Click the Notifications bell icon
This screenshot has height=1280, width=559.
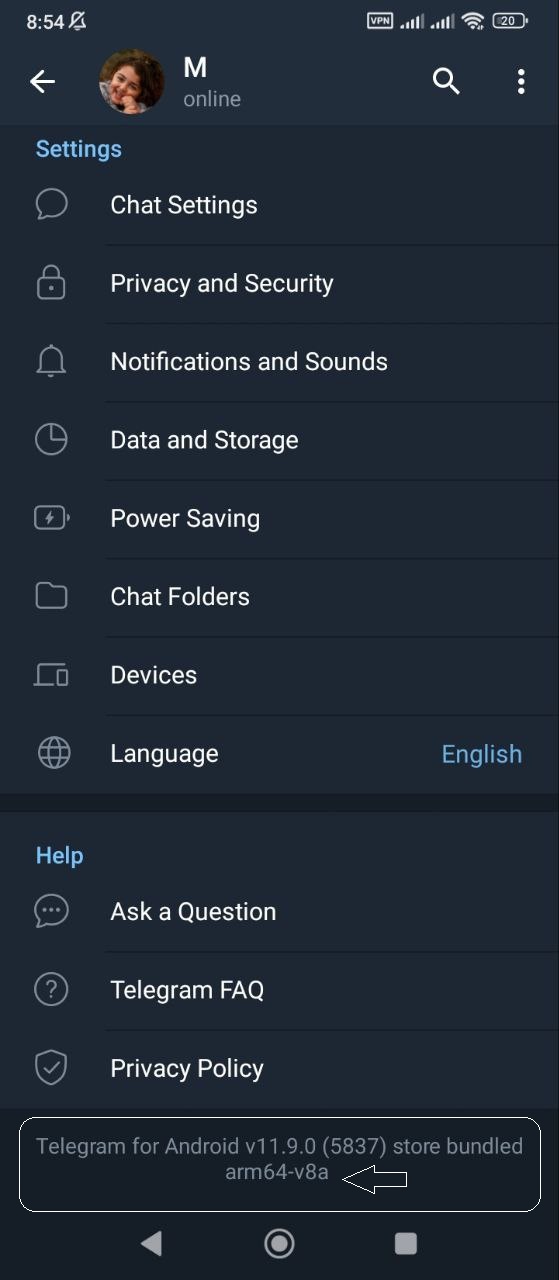click(51, 362)
